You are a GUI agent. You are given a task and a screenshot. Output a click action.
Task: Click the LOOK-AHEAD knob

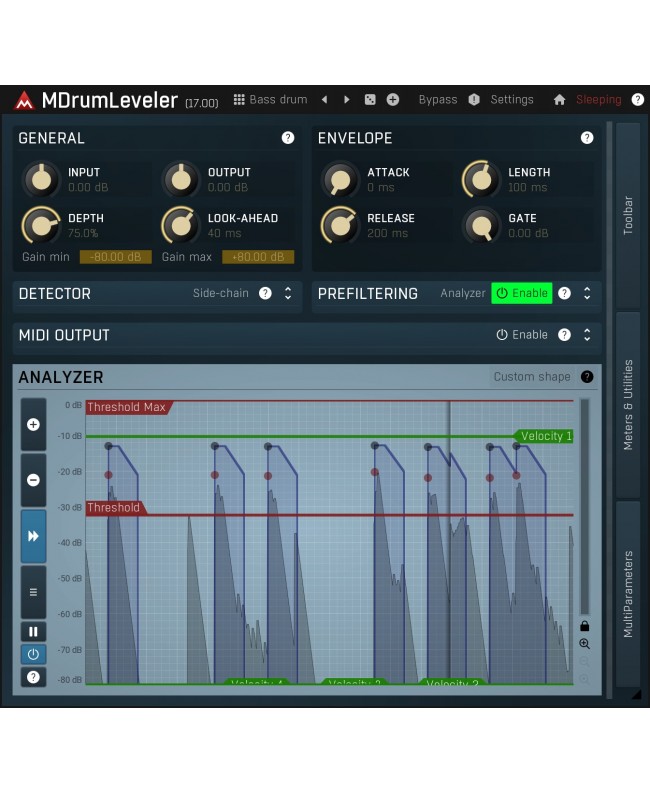pos(181,225)
